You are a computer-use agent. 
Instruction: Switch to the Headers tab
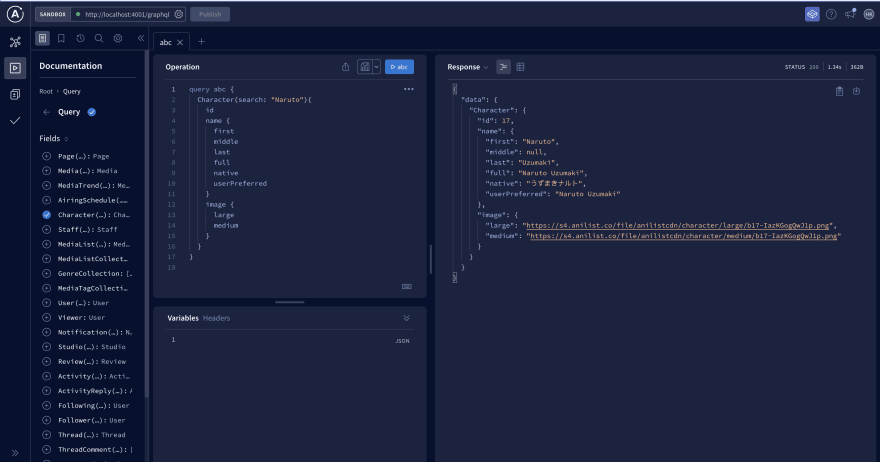pyautogui.click(x=217, y=318)
